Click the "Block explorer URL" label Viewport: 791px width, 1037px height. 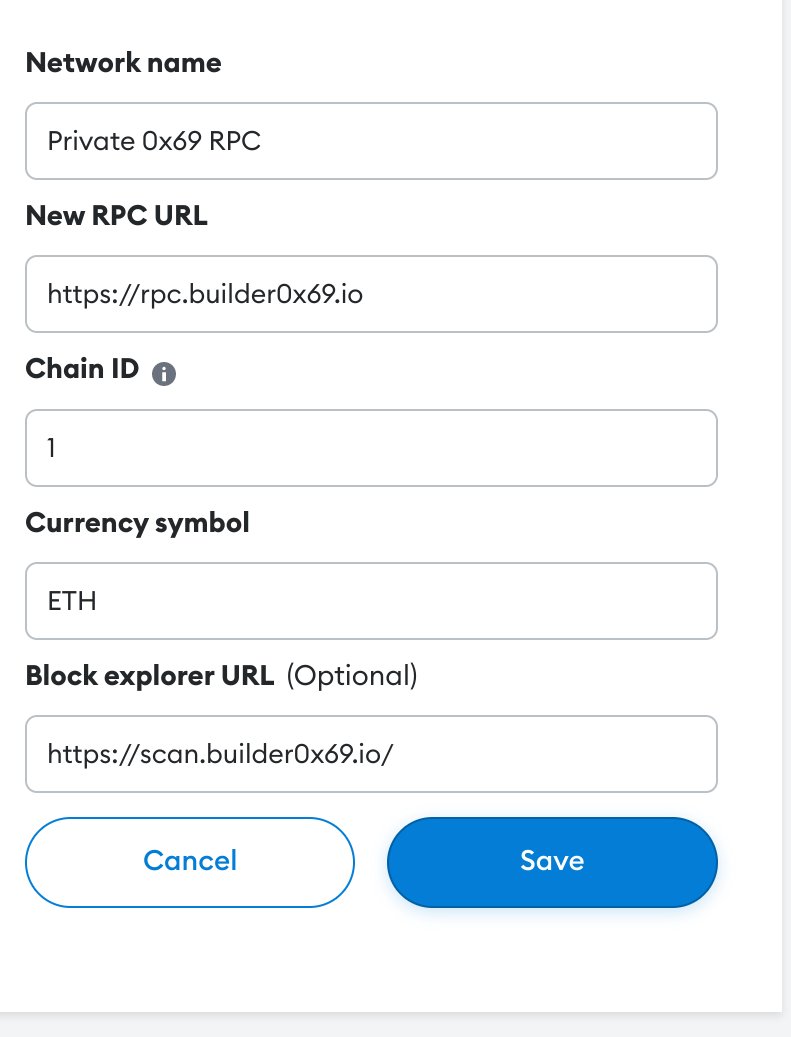coord(150,676)
